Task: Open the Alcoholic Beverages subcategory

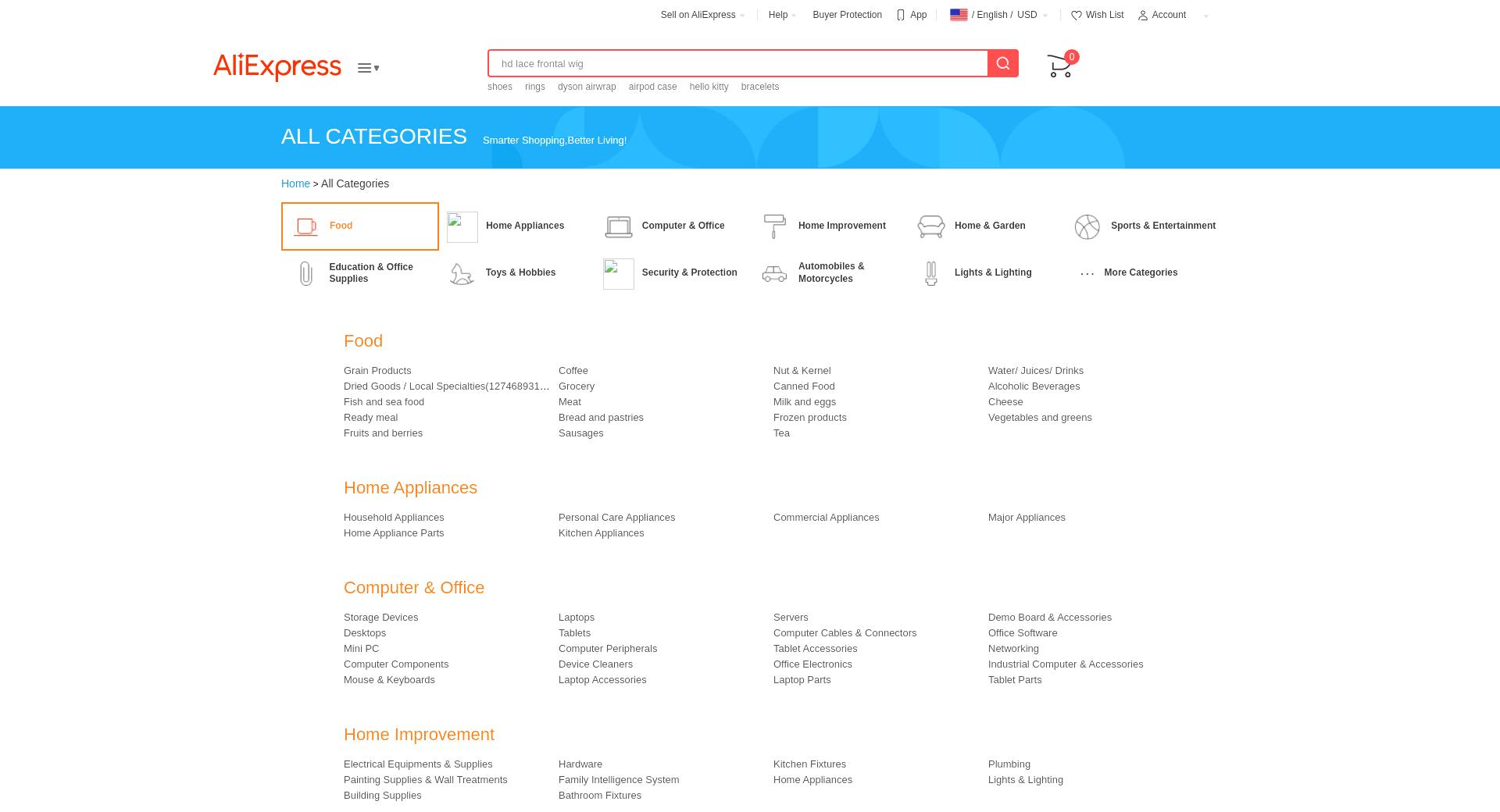Action: tap(1034, 386)
